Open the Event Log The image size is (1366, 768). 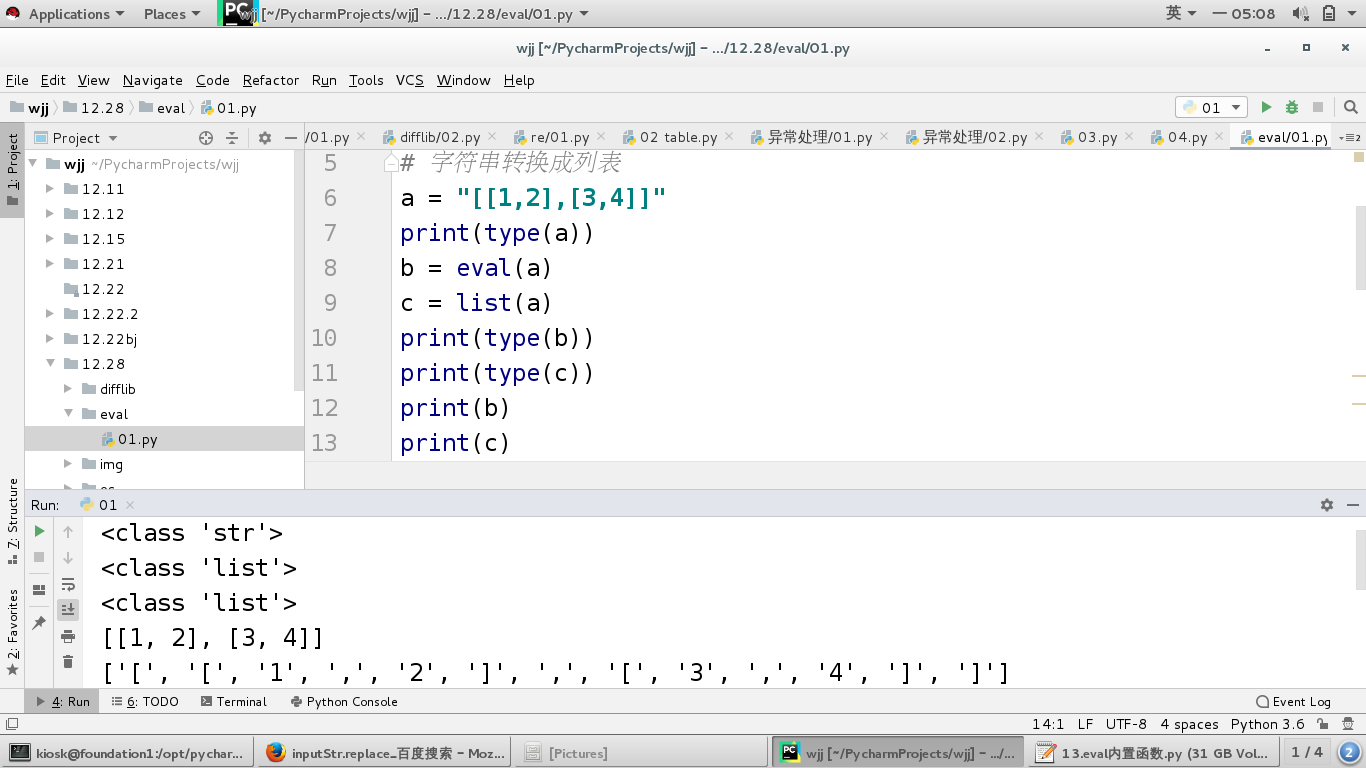(x=1293, y=702)
